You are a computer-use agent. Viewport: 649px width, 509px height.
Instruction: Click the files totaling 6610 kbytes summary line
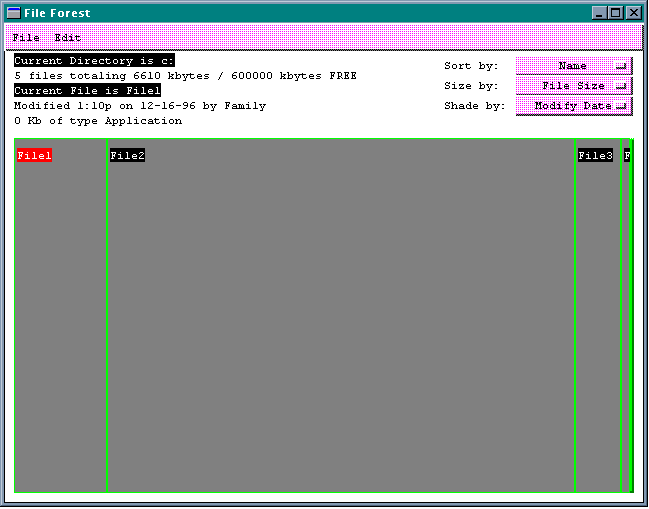185,76
